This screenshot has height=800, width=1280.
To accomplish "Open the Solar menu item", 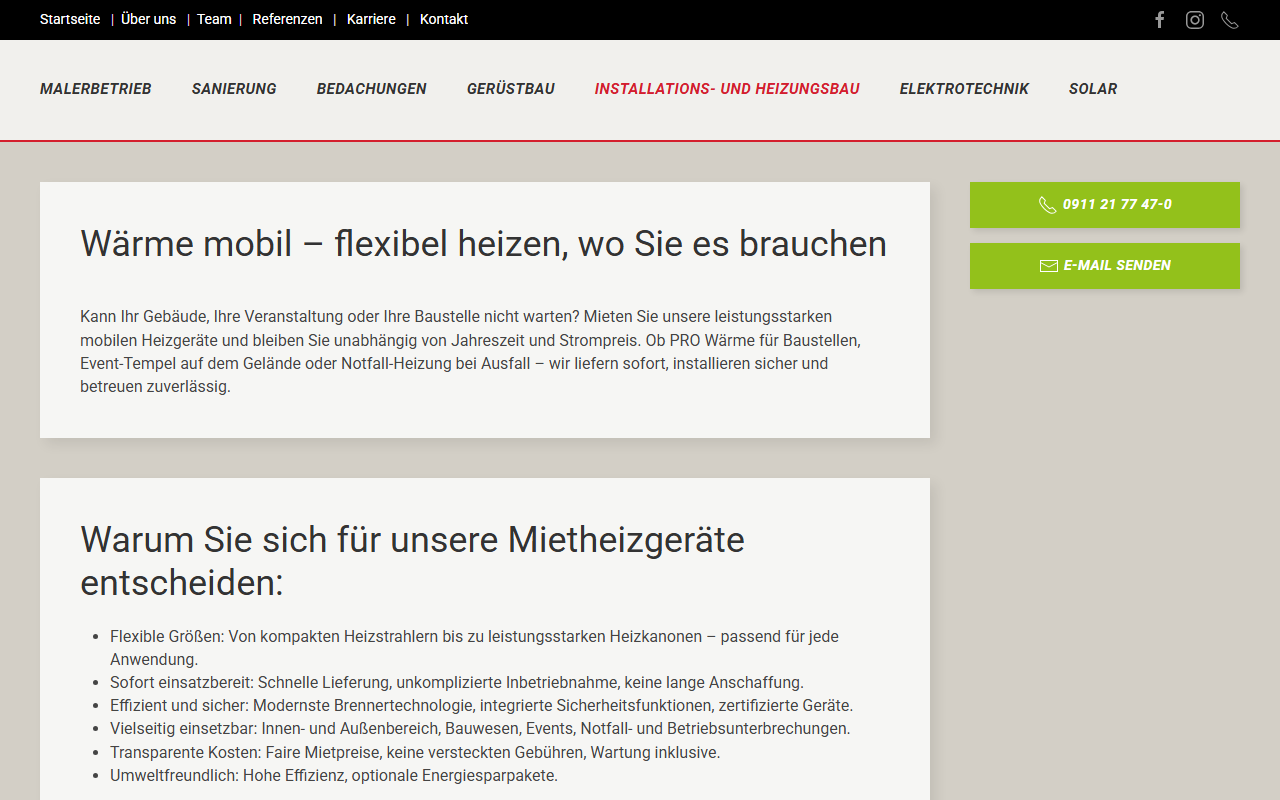I will click(1093, 89).
